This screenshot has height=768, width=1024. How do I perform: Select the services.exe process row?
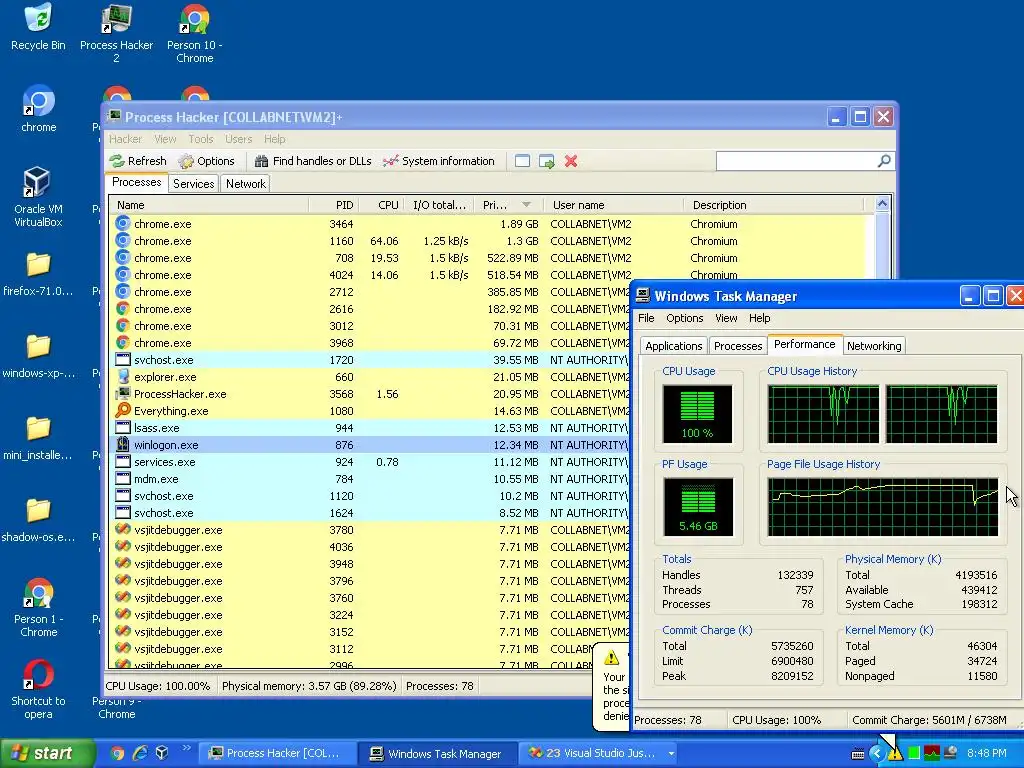pyautogui.click(x=370, y=462)
